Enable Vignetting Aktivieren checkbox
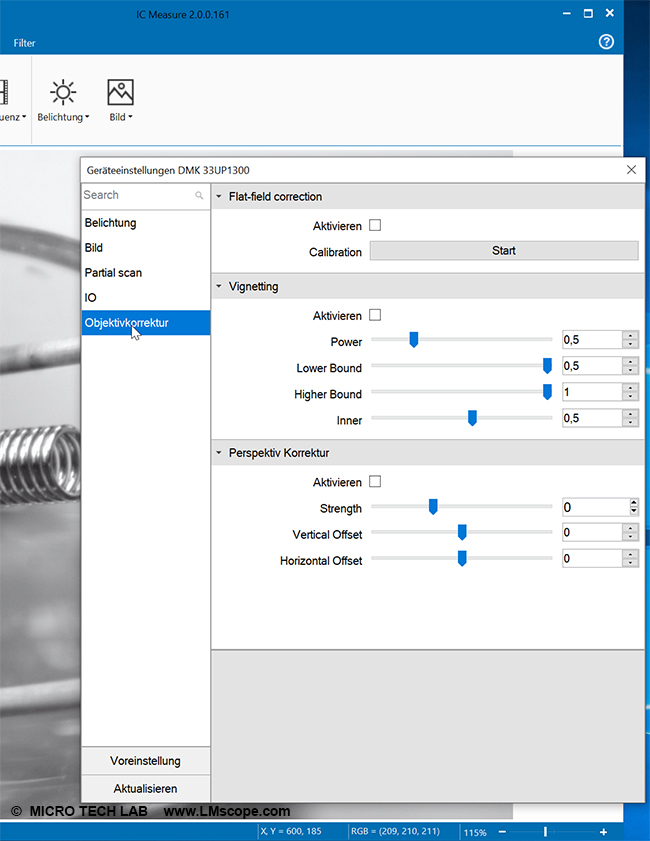 (x=375, y=315)
